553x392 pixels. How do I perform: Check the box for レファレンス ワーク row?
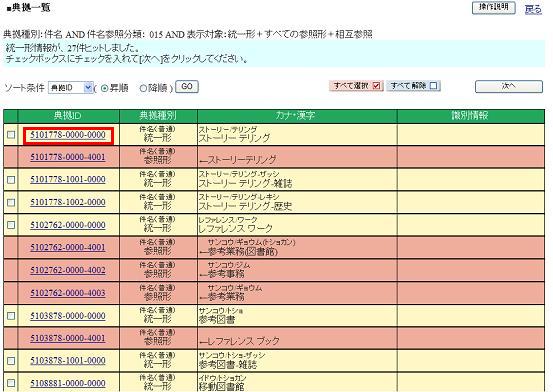(11, 225)
